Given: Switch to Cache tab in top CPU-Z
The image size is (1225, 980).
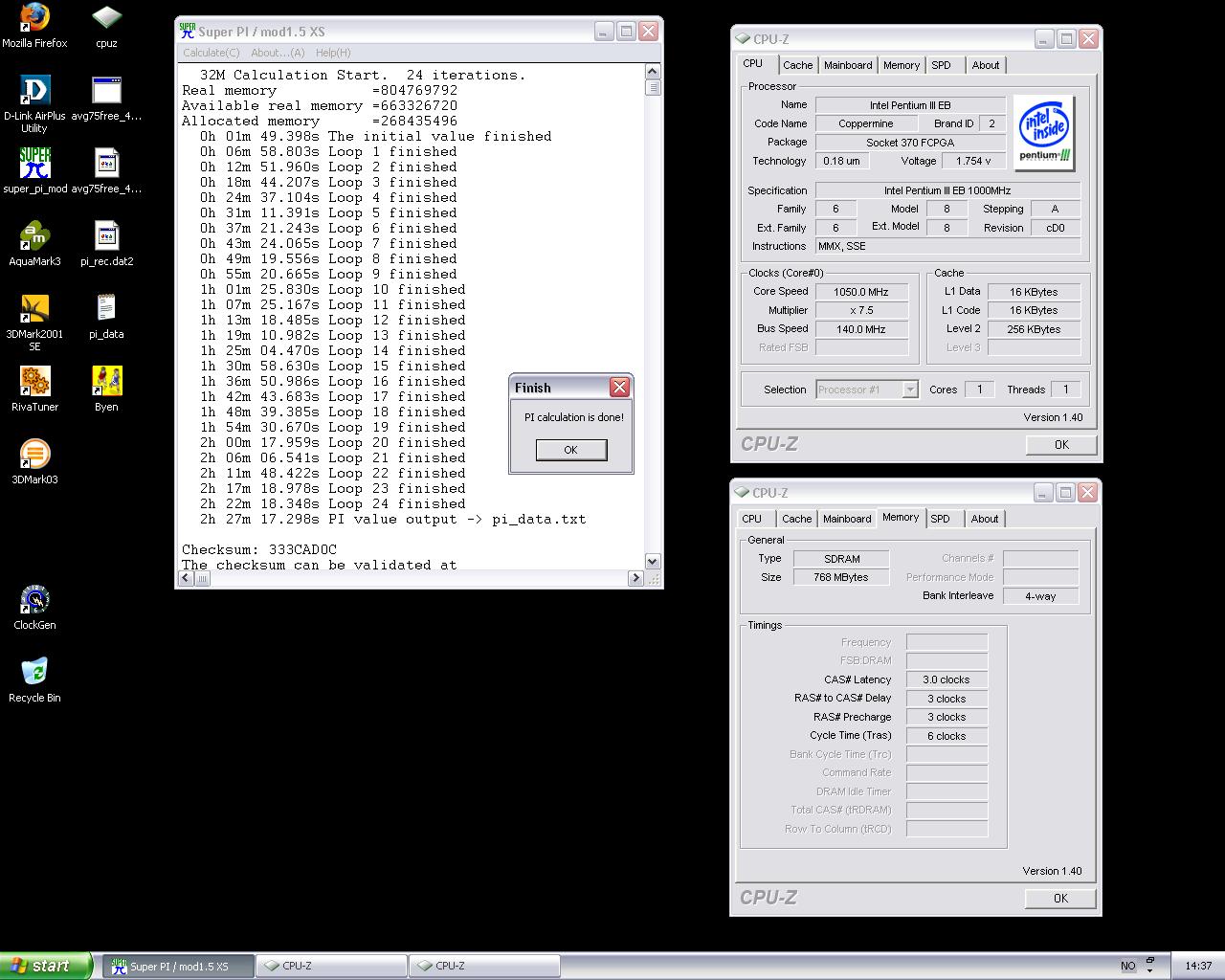Looking at the screenshot, I should 797,65.
